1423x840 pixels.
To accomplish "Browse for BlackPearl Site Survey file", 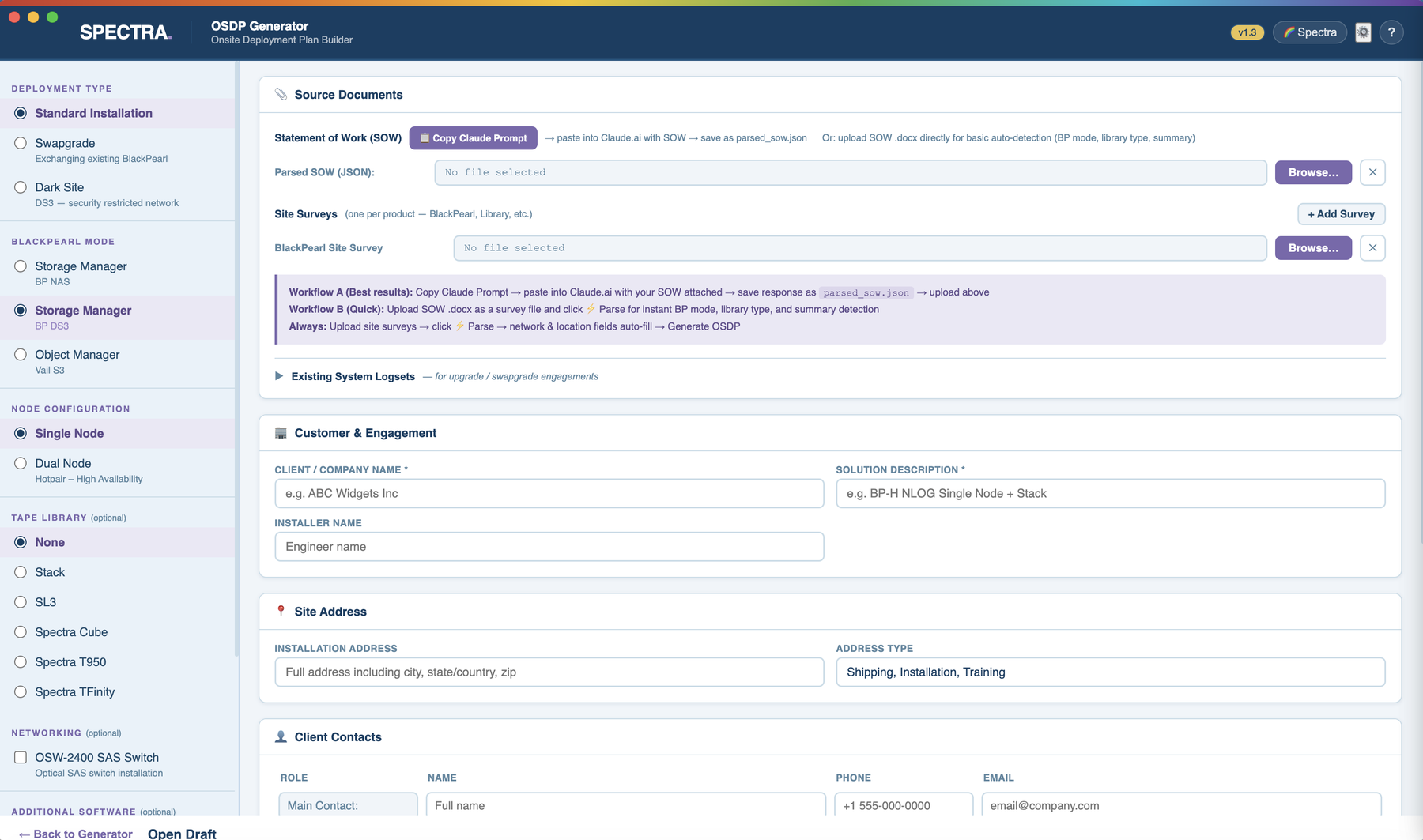I will (1313, 248).
